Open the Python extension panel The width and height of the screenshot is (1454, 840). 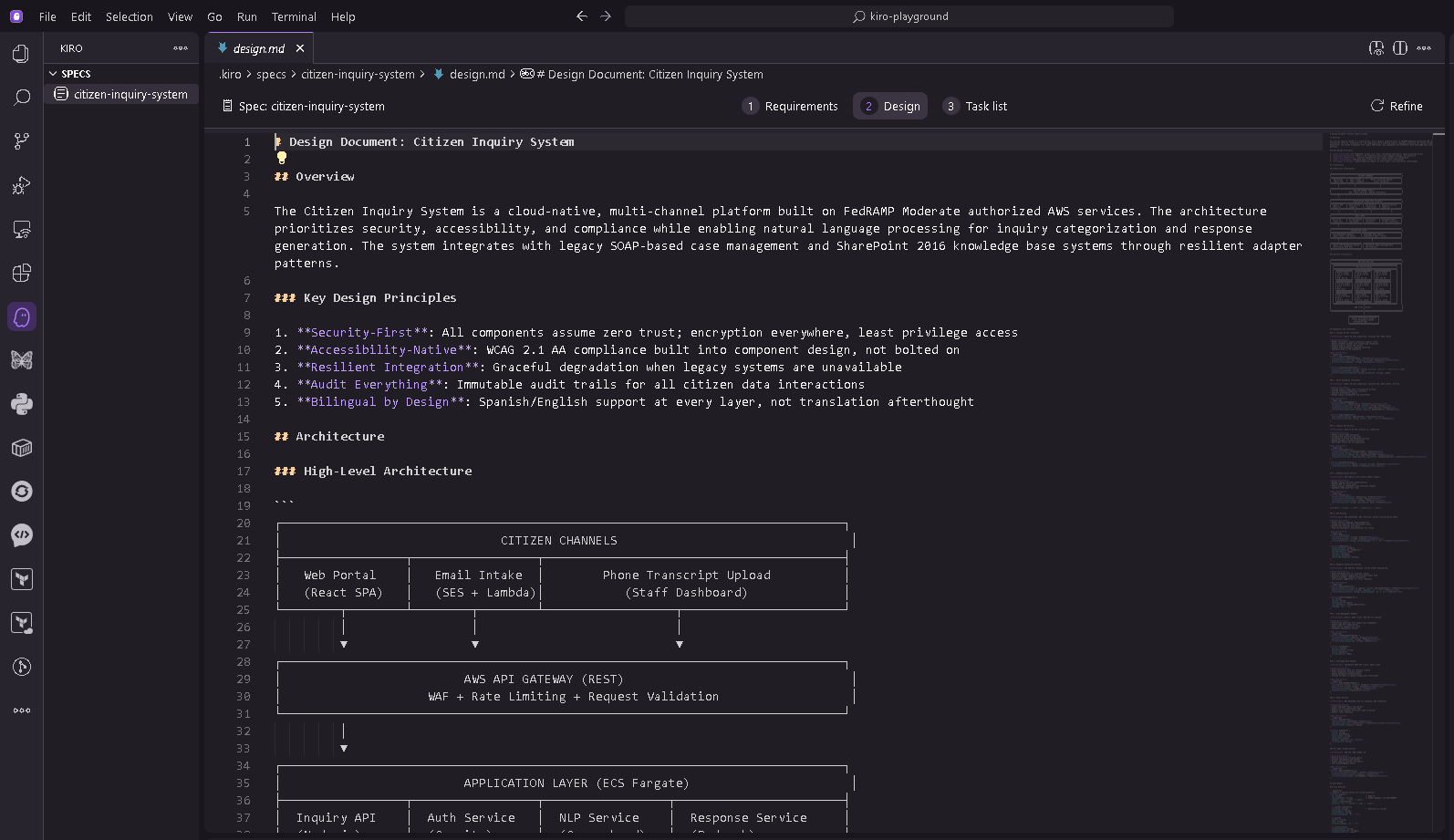22,404
